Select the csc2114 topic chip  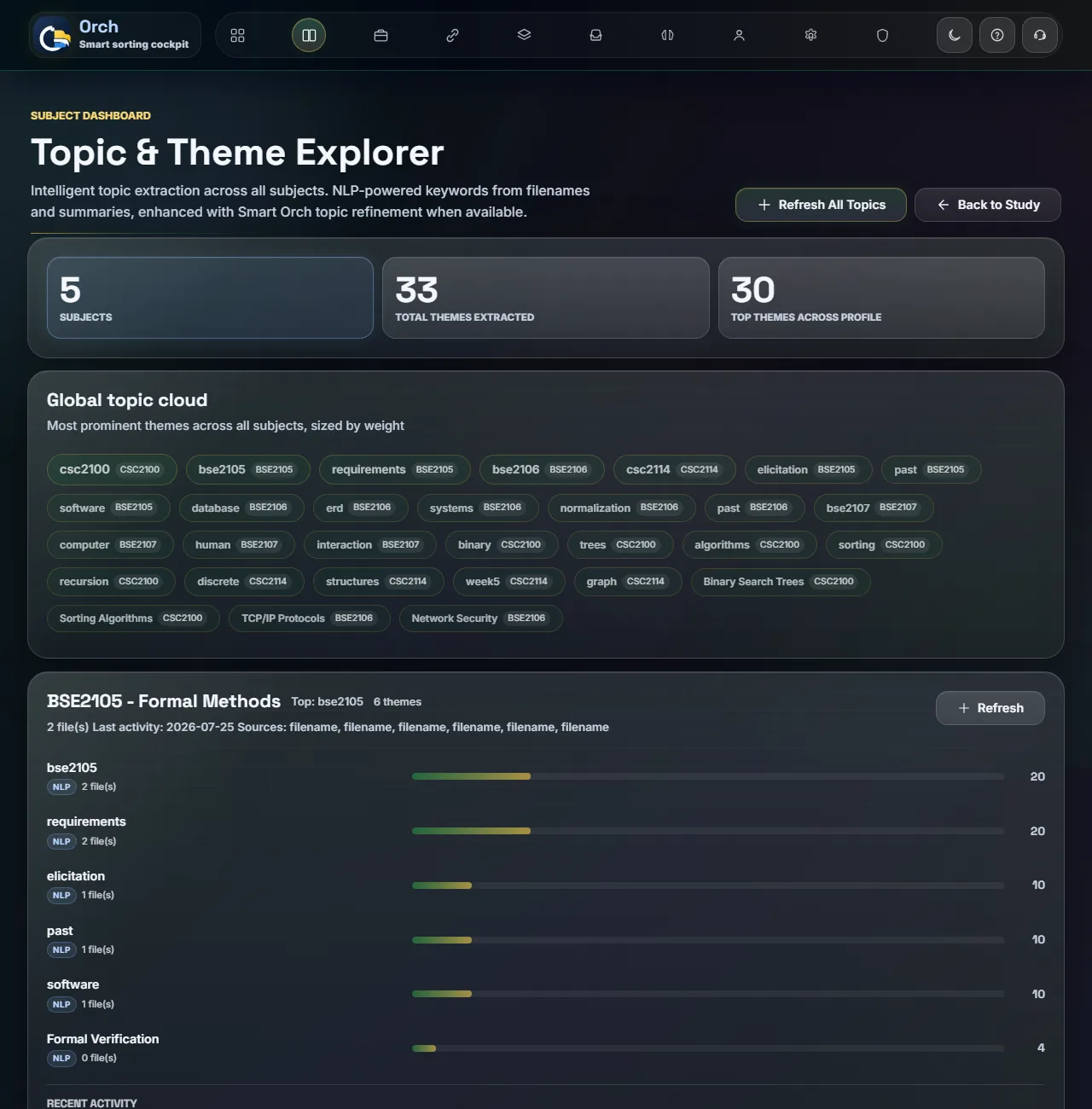674,469
